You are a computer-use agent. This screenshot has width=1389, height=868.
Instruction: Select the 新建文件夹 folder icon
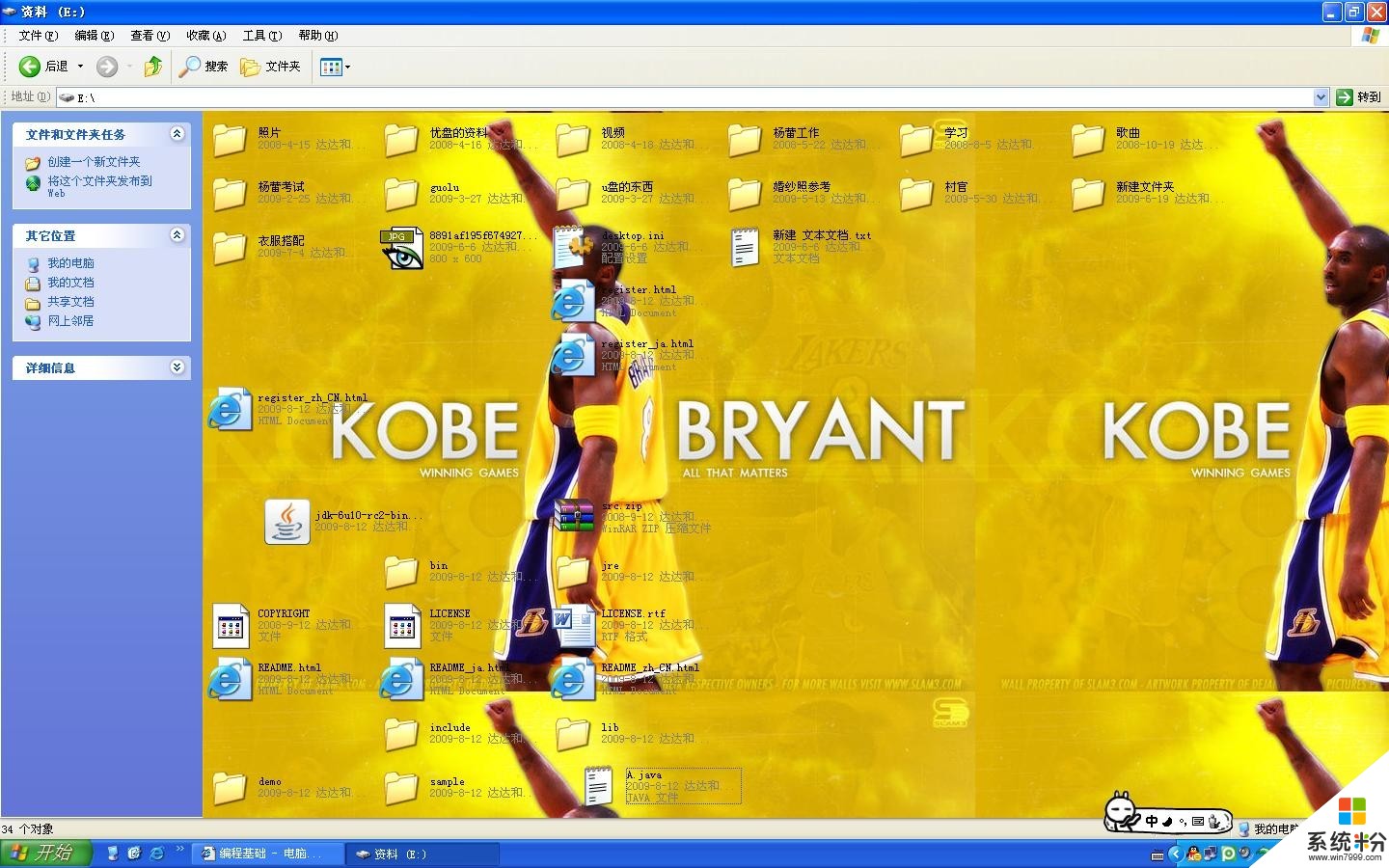click(x=1088, y=194)
